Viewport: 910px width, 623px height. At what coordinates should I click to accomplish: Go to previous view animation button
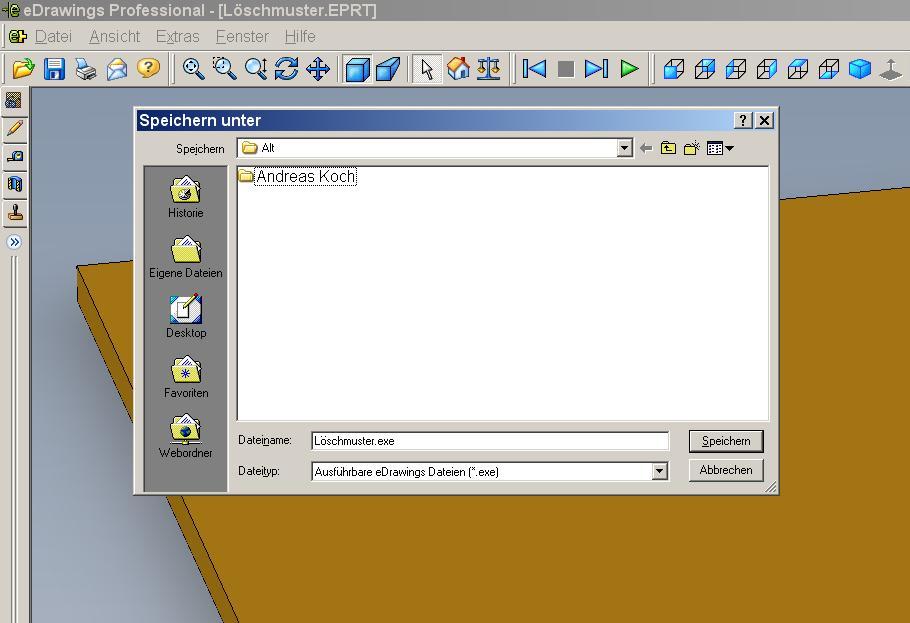pos(535,69)
